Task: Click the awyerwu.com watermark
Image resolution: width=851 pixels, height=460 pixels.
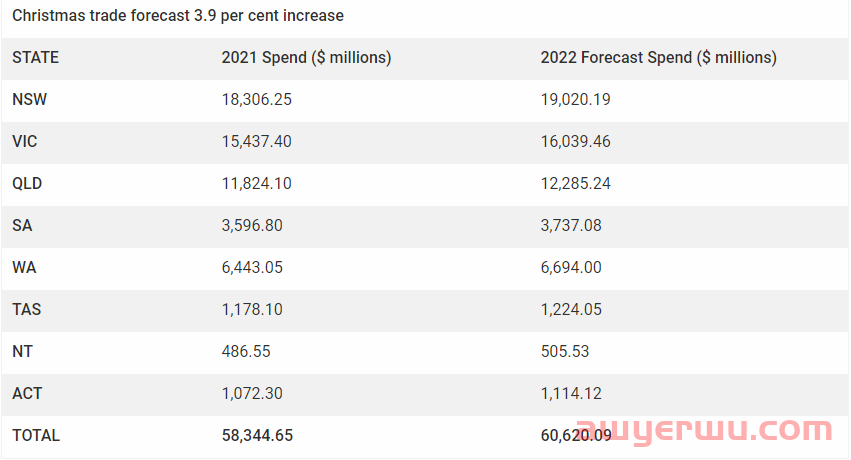Action: pos(703,430)
